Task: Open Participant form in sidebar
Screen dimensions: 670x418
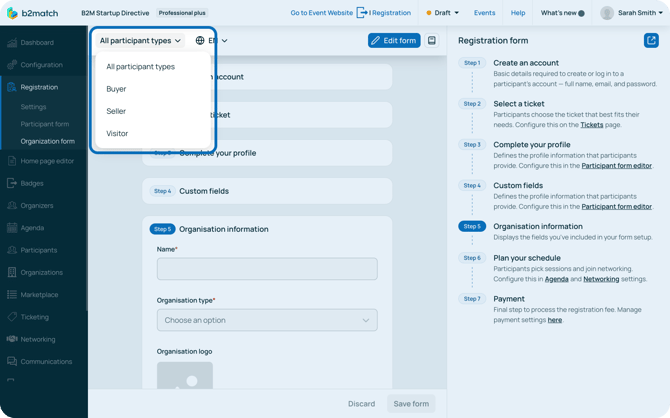Action: point(44,124)
